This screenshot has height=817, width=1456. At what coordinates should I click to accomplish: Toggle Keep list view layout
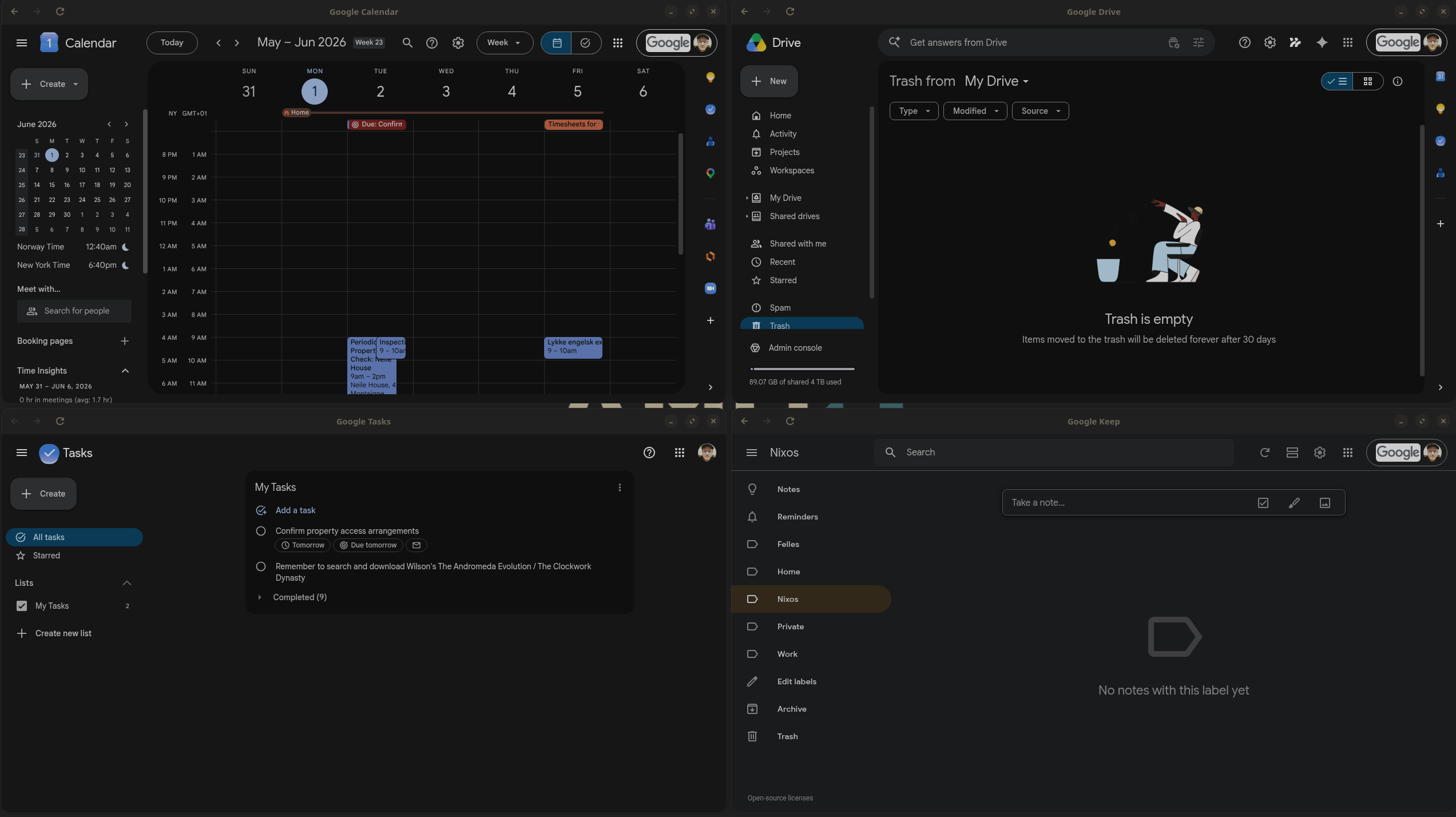tap(1292, 453)
